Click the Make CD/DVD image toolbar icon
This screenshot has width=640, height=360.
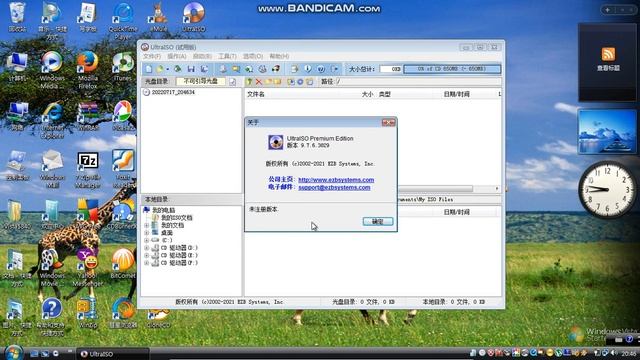pyautogui.click(x=223, y=69)
